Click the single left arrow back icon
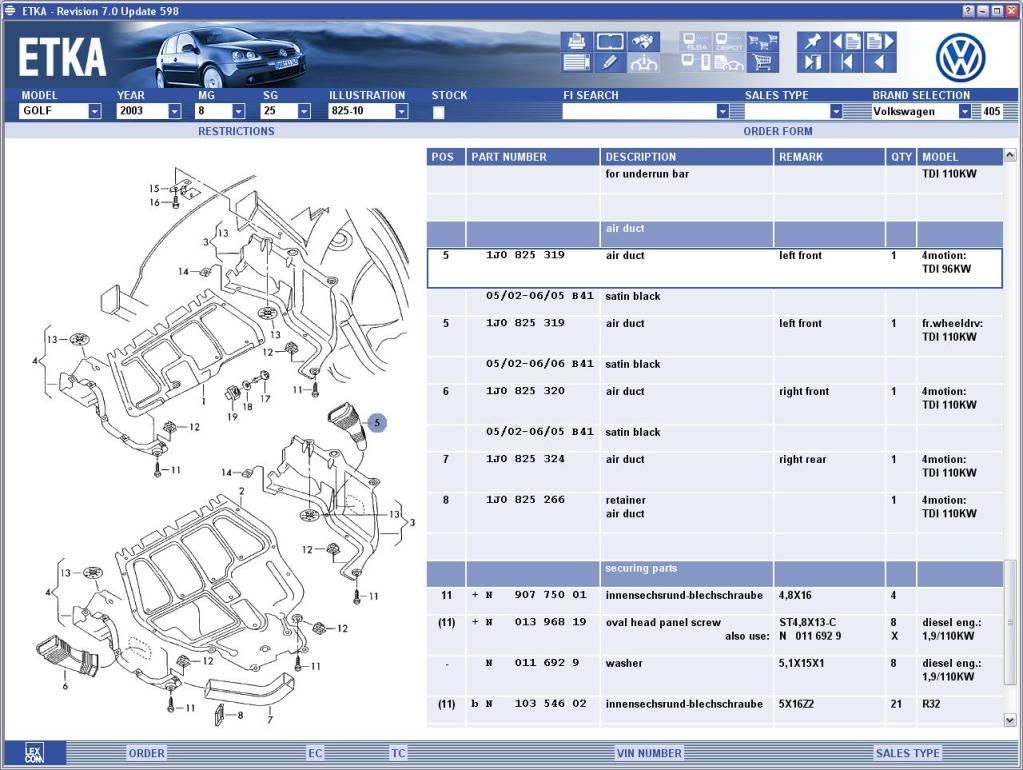This screenshot has width=1023, height=770. [879, 63]
